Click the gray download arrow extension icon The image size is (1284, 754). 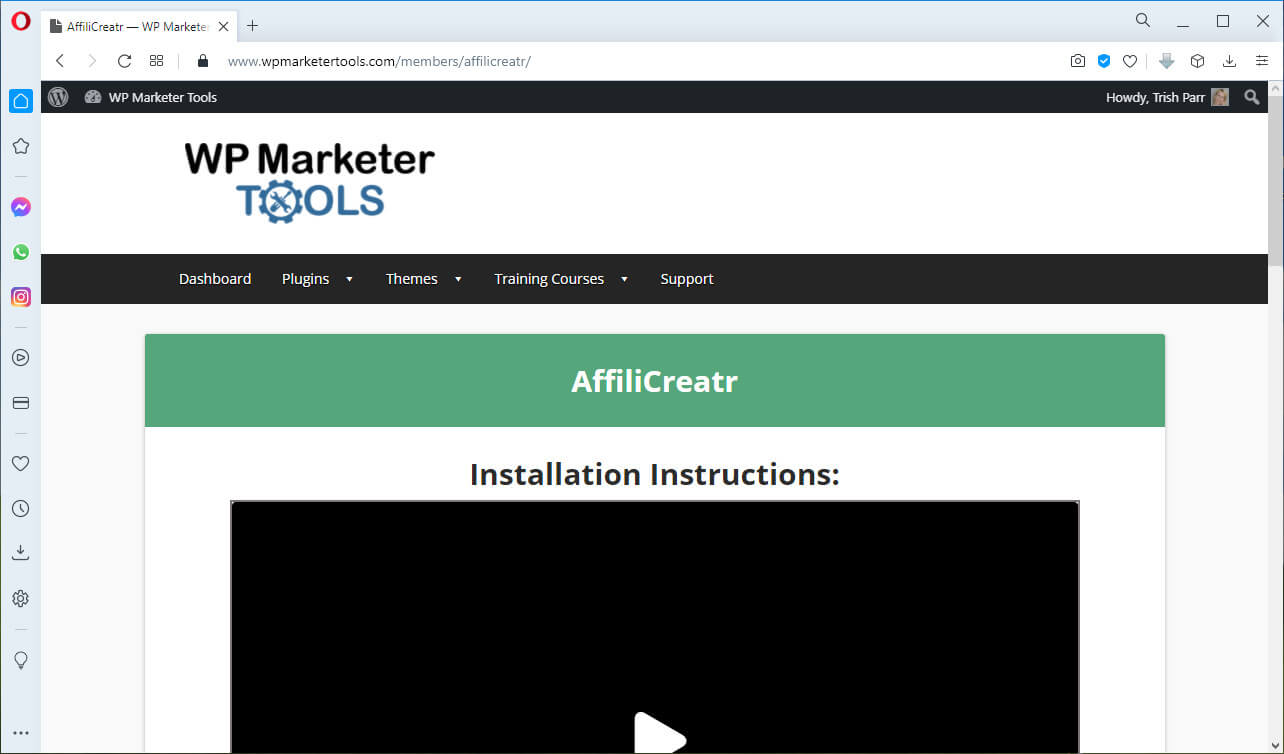click(x=1166, y=61)
